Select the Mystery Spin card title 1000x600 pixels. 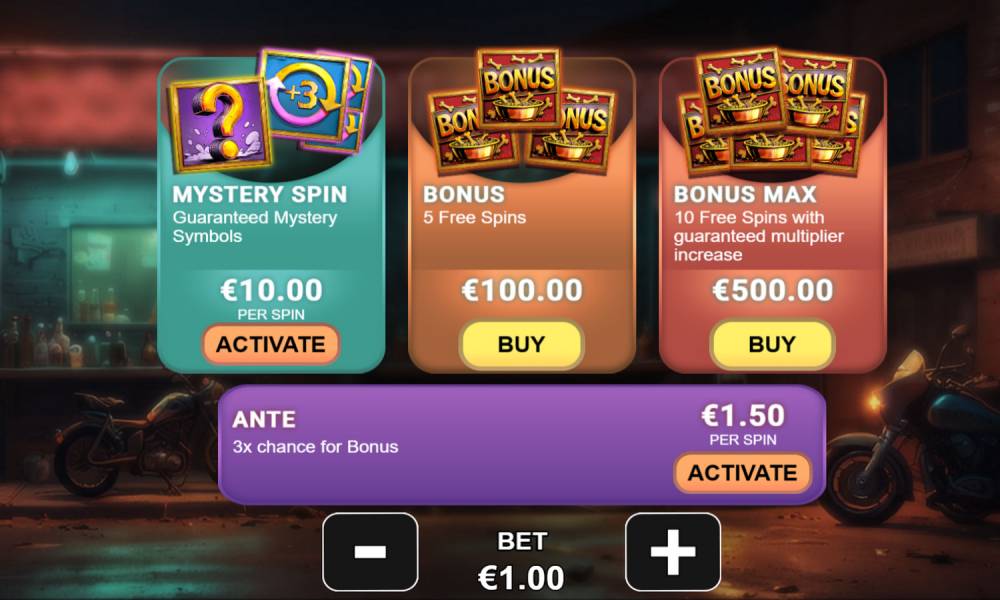(260, 194)
